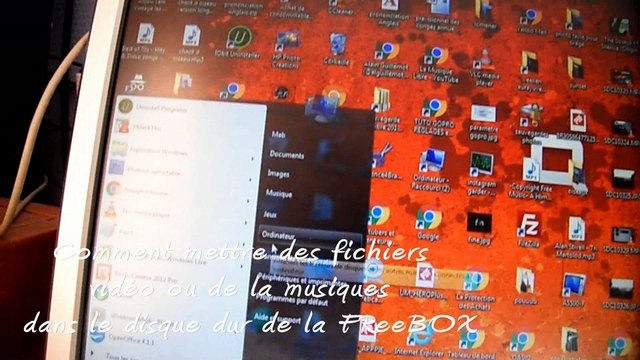This screenshot has height=360, width=640.
Task: Open parametre gopro.jpg file
Action: (x=484, y=122)
